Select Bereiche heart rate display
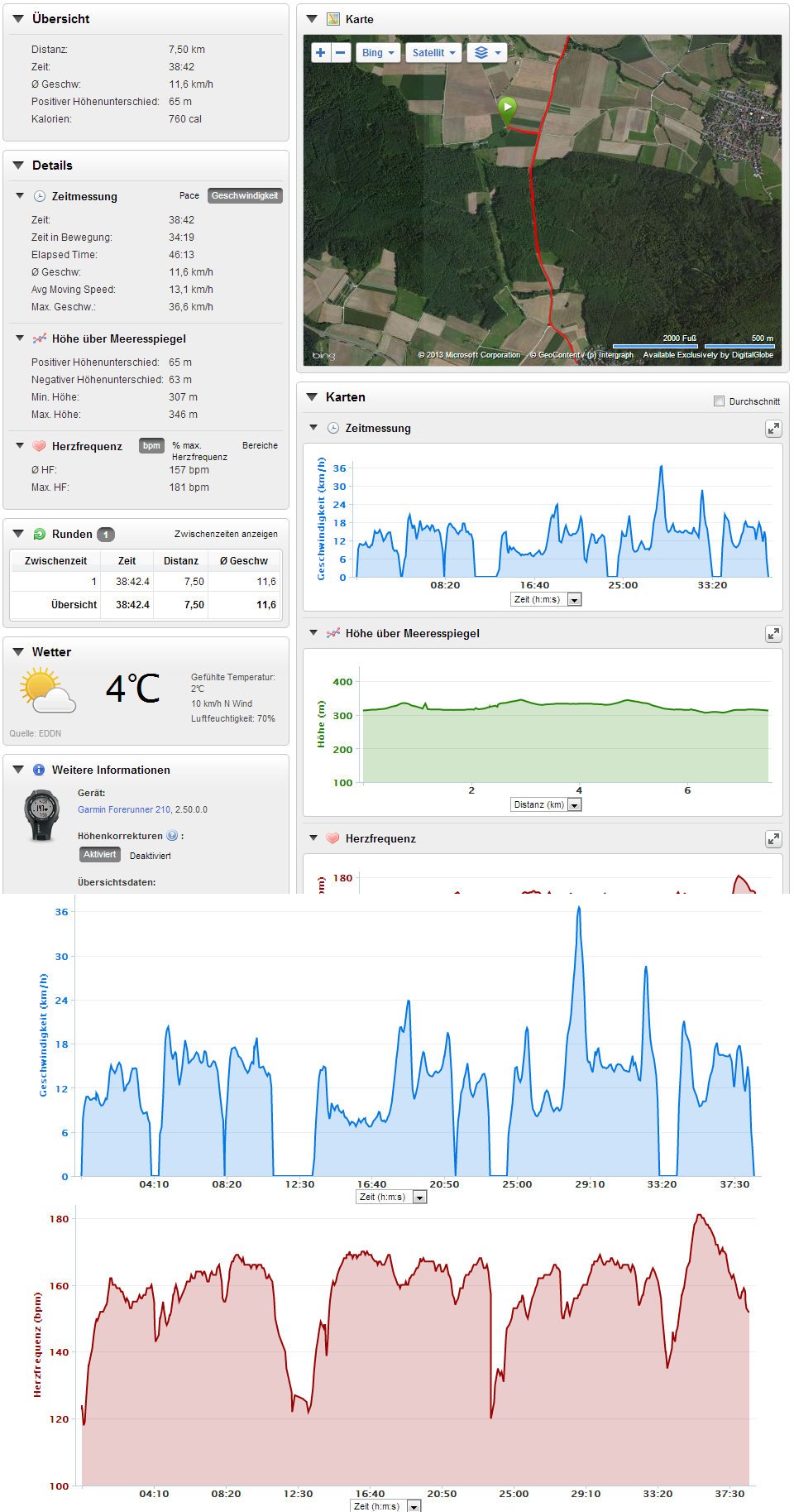The width and height of the screenshot is (794, 1512). (260, 445)
